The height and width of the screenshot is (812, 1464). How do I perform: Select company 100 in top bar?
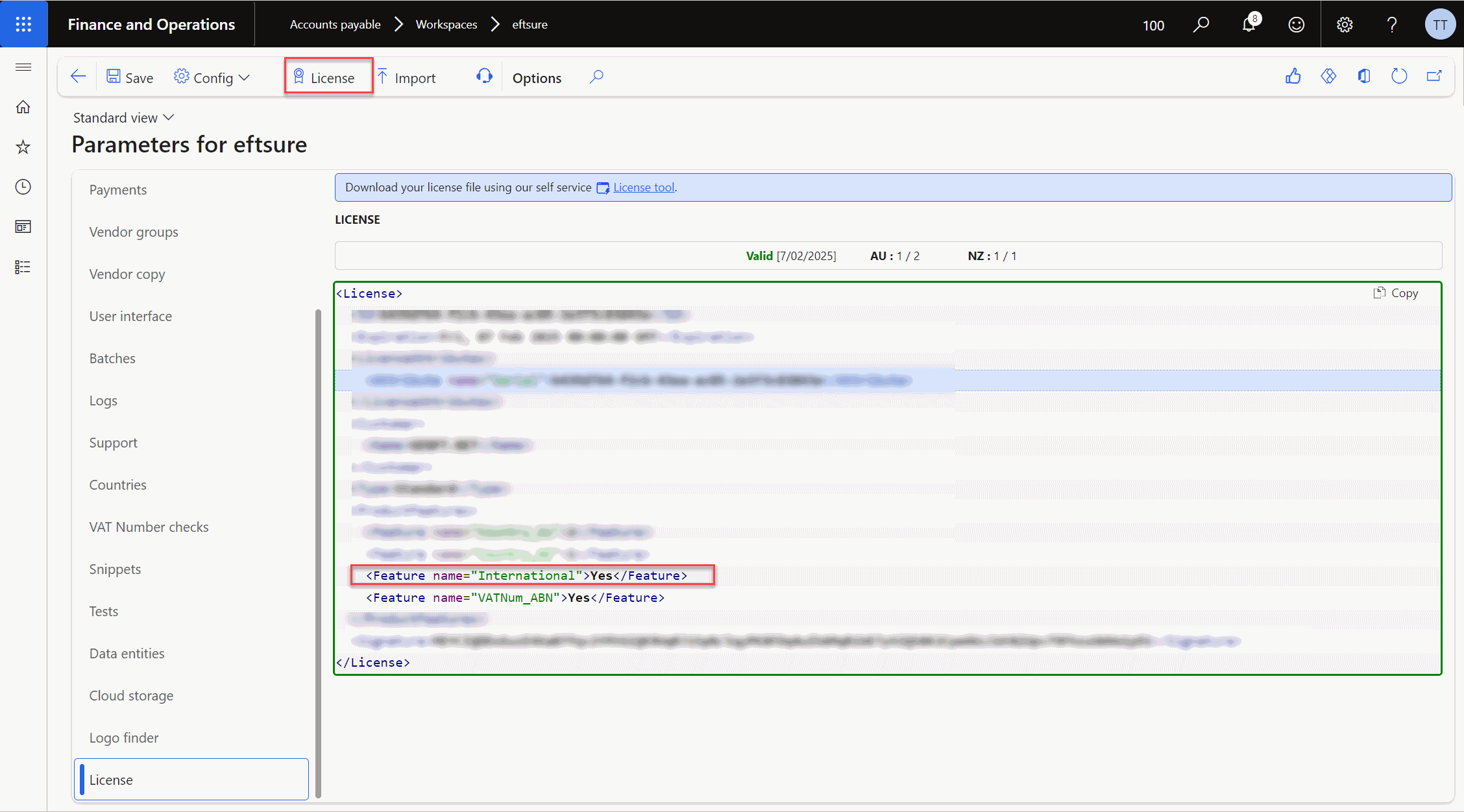tap(1153, 25)
